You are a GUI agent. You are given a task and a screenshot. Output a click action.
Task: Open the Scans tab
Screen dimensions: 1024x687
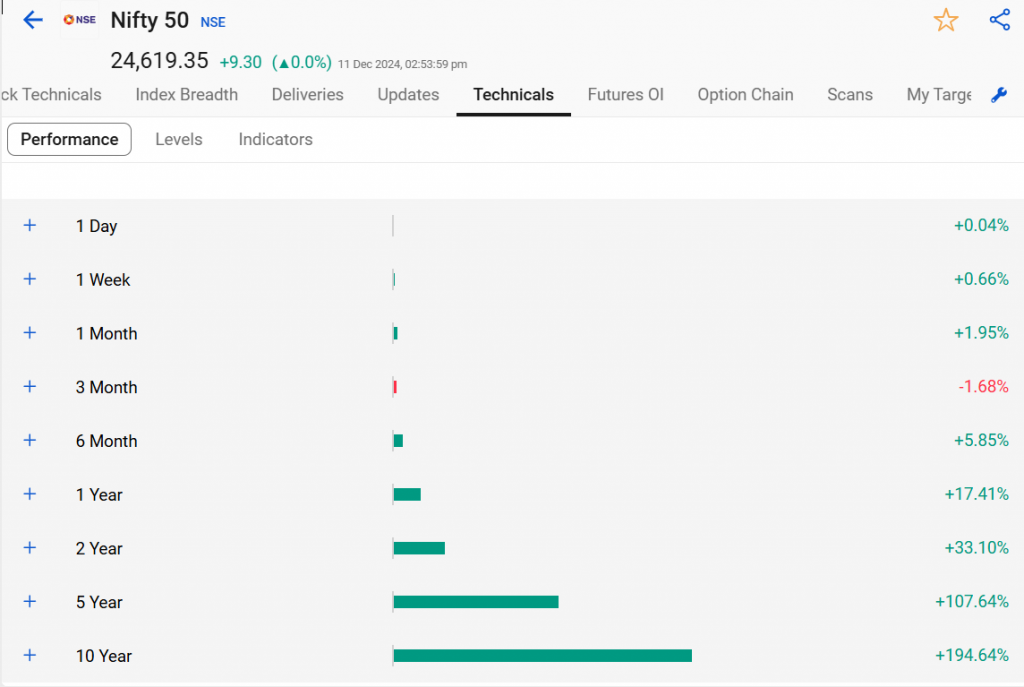click(850, 95)
